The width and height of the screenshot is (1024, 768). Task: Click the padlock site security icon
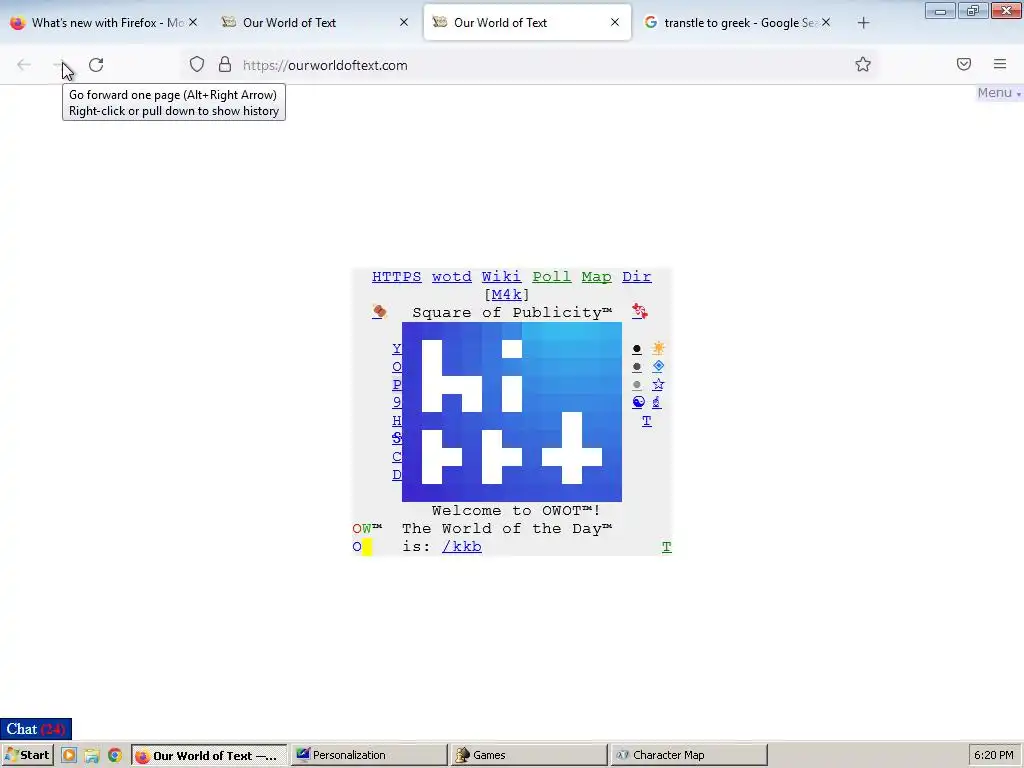pyautogui.click(x=225, y=65)
